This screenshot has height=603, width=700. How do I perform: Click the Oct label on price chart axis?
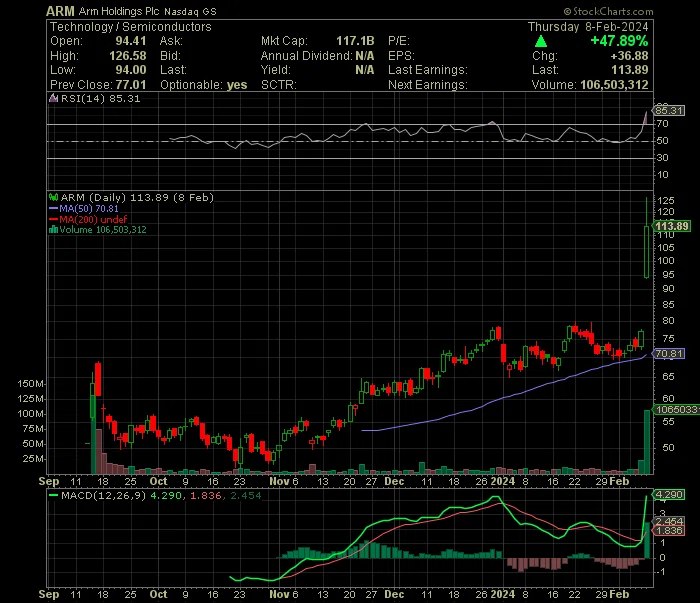tap(158, 482)
